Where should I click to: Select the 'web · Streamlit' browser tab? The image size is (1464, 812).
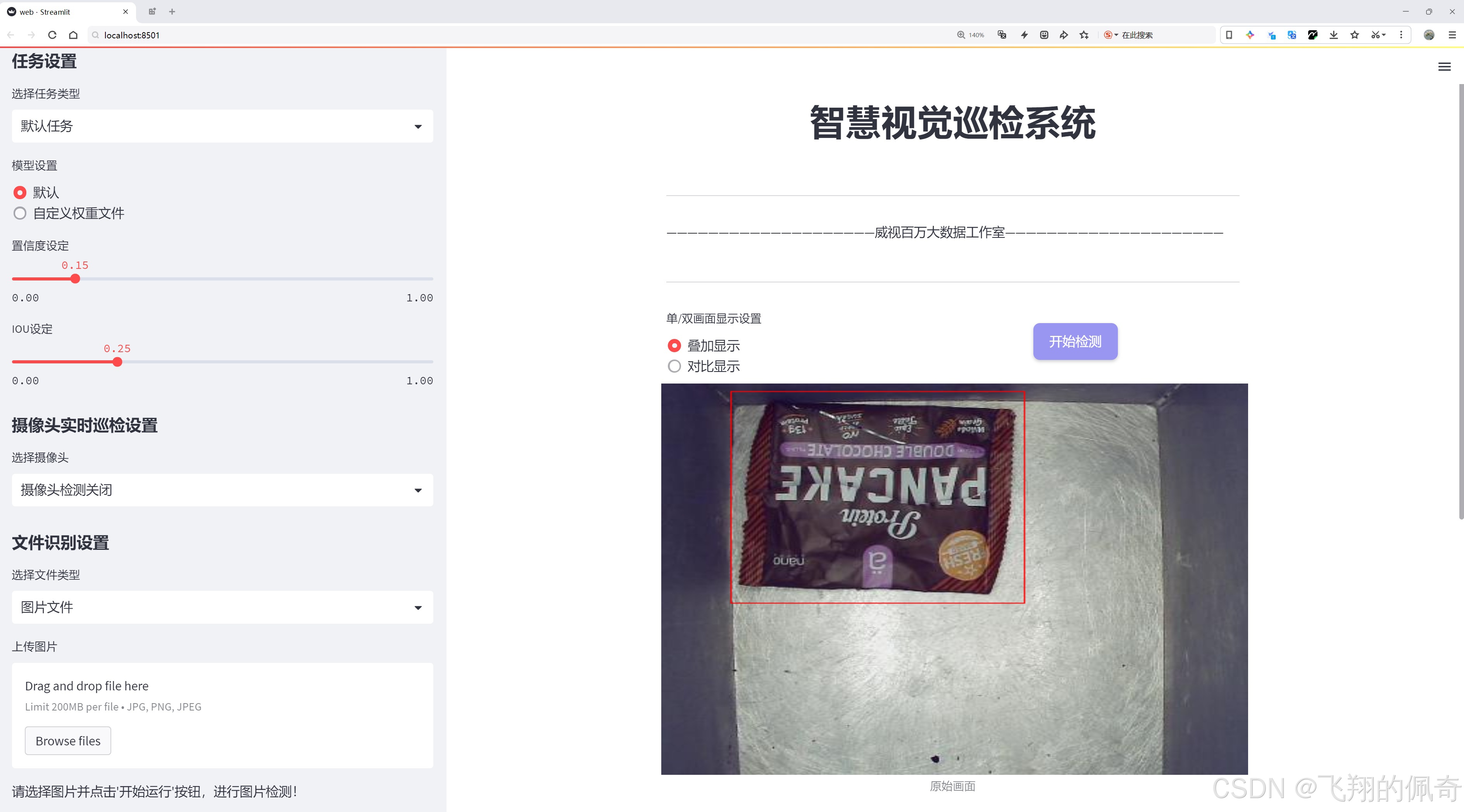(67, 11)
